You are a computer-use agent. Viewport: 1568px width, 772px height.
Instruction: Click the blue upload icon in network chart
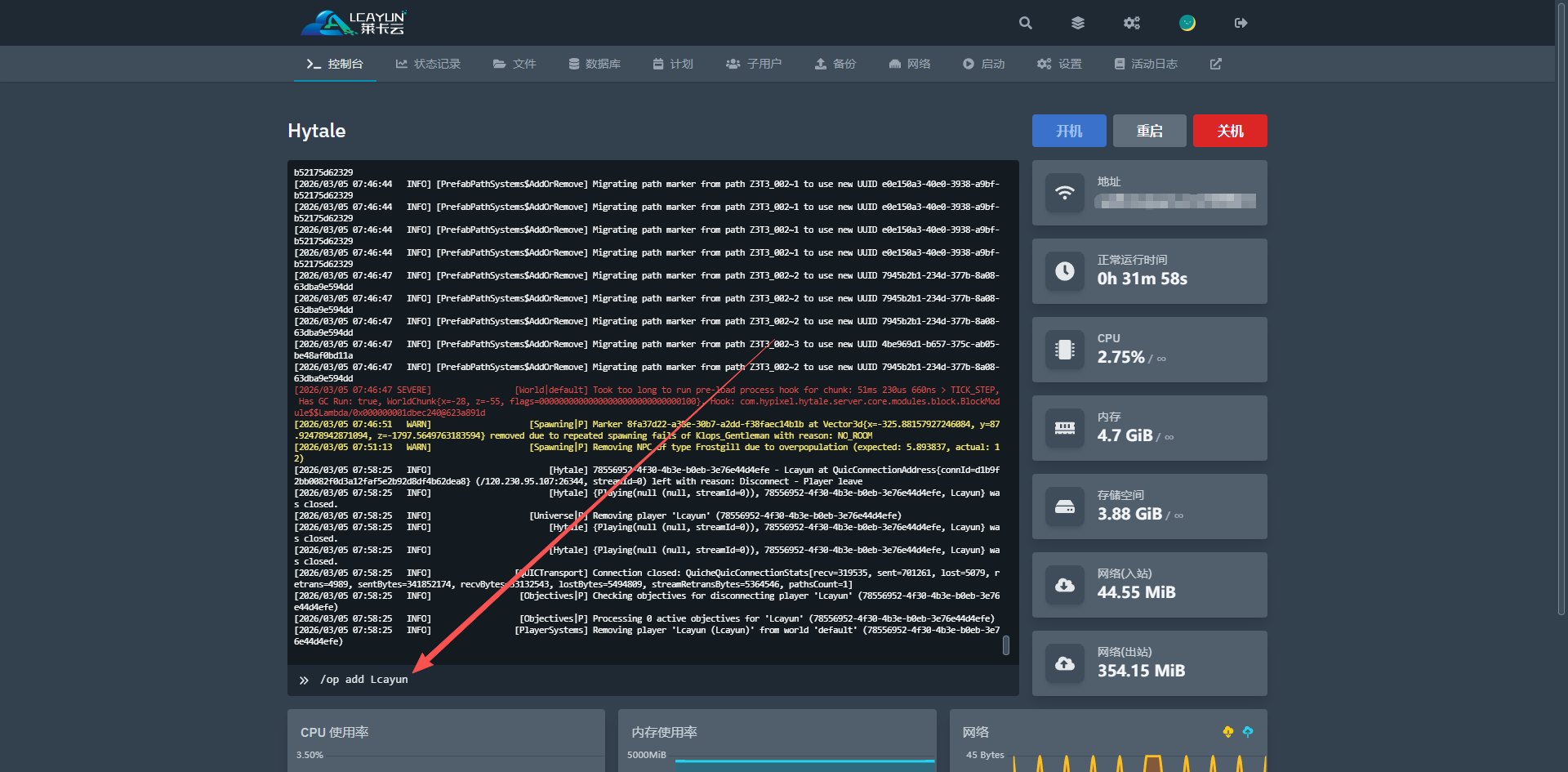[x=1247, y=732]
